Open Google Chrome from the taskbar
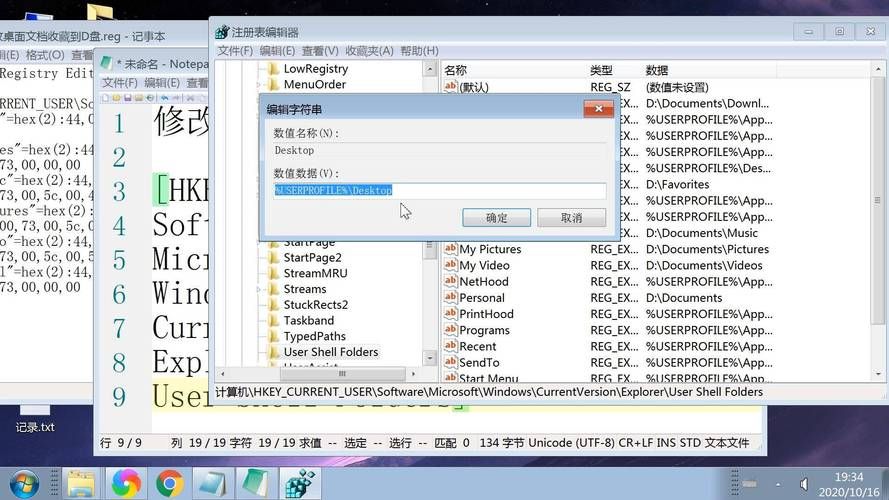This screenshot has height=500, width=889. point(169,483)
